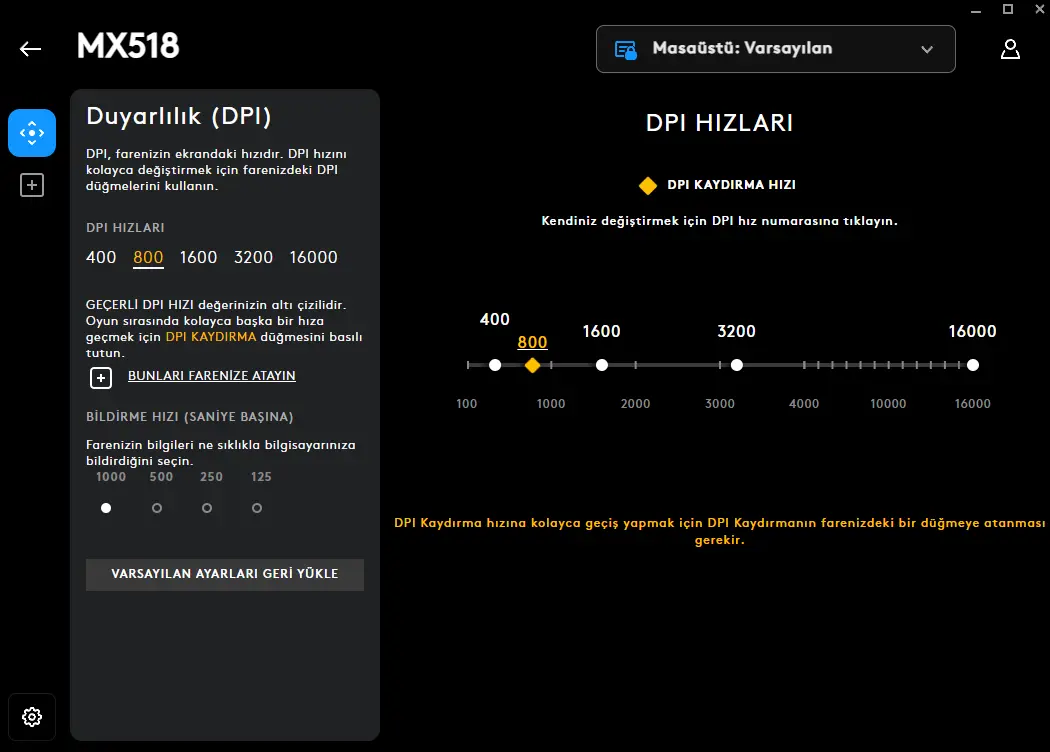Click the 16000 label above slider
Viewport: 1050px width, 752px height.
click(972, 331)
